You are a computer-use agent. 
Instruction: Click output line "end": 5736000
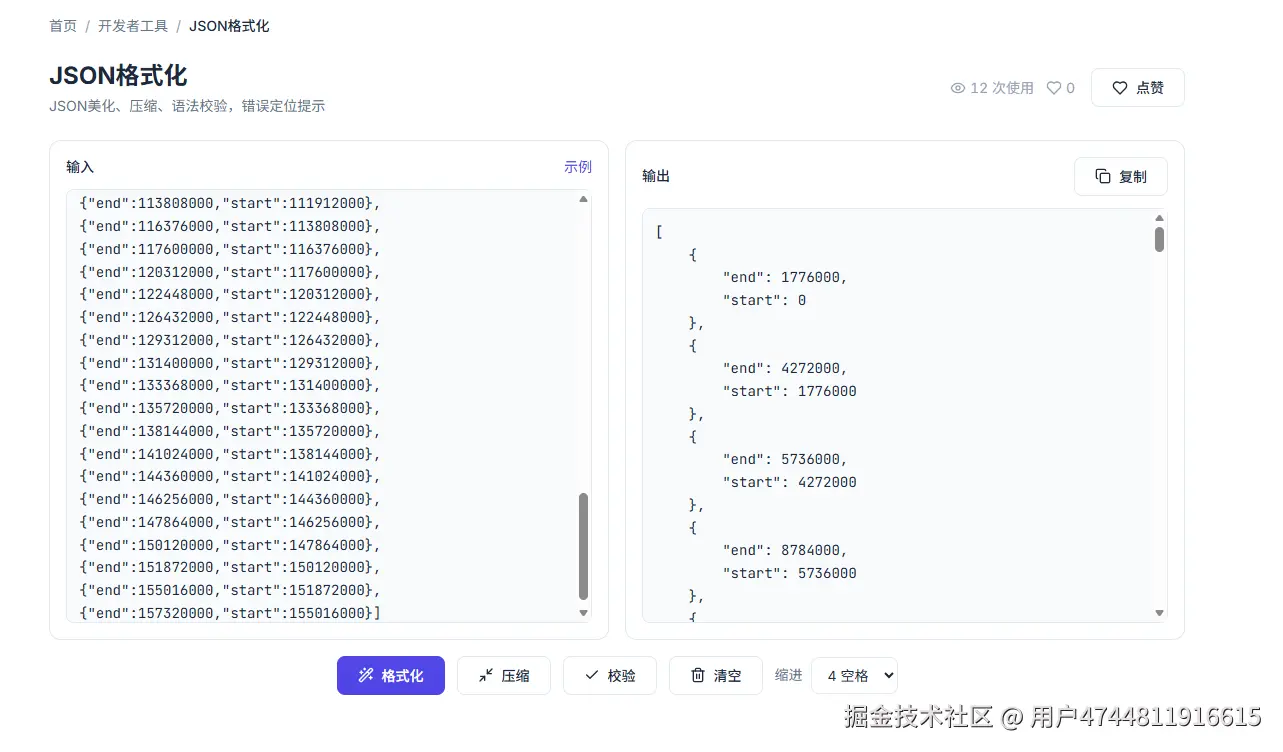[785, 459]
